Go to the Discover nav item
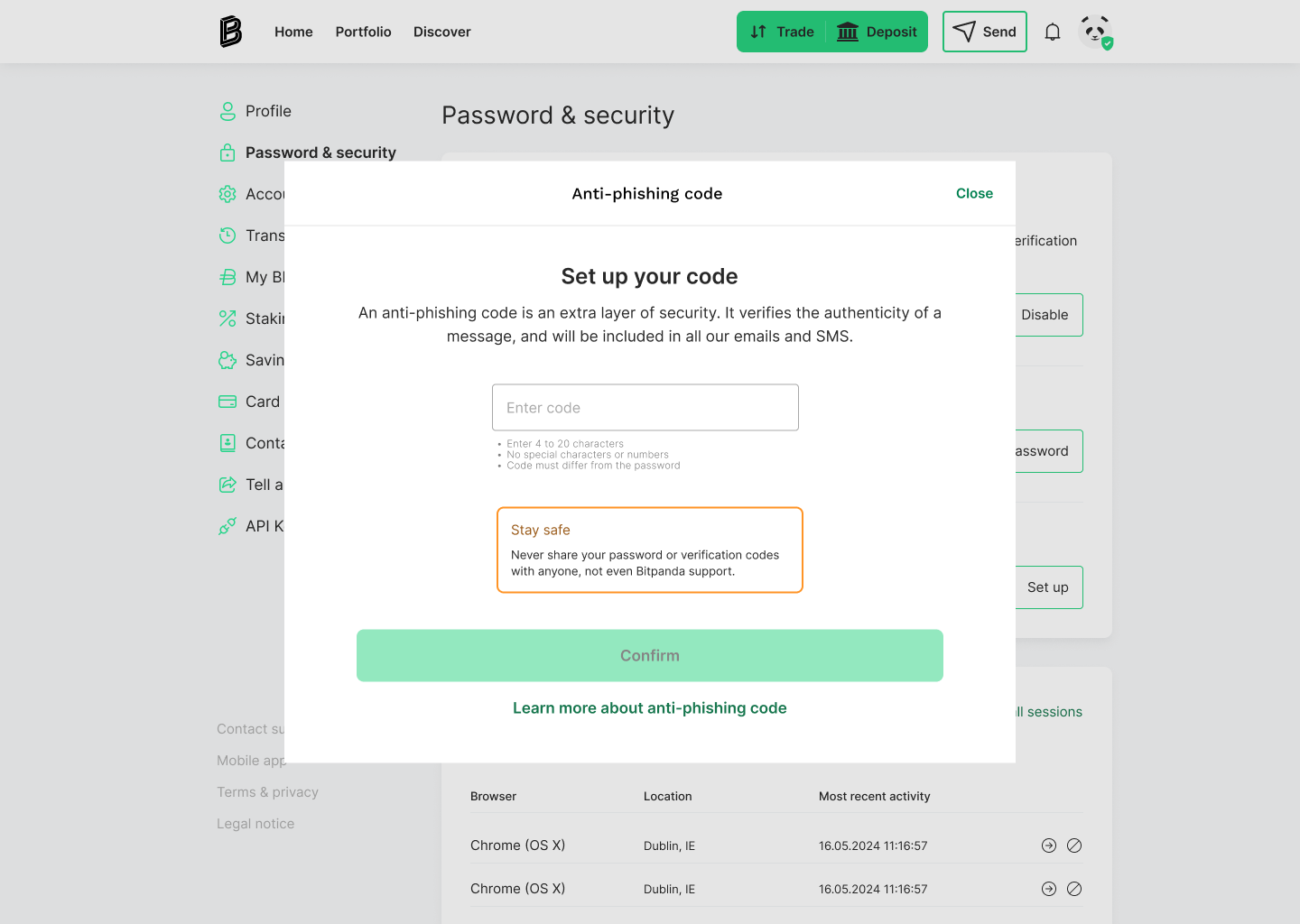This screenshot has height=924, width=1300. click(442, 32)
